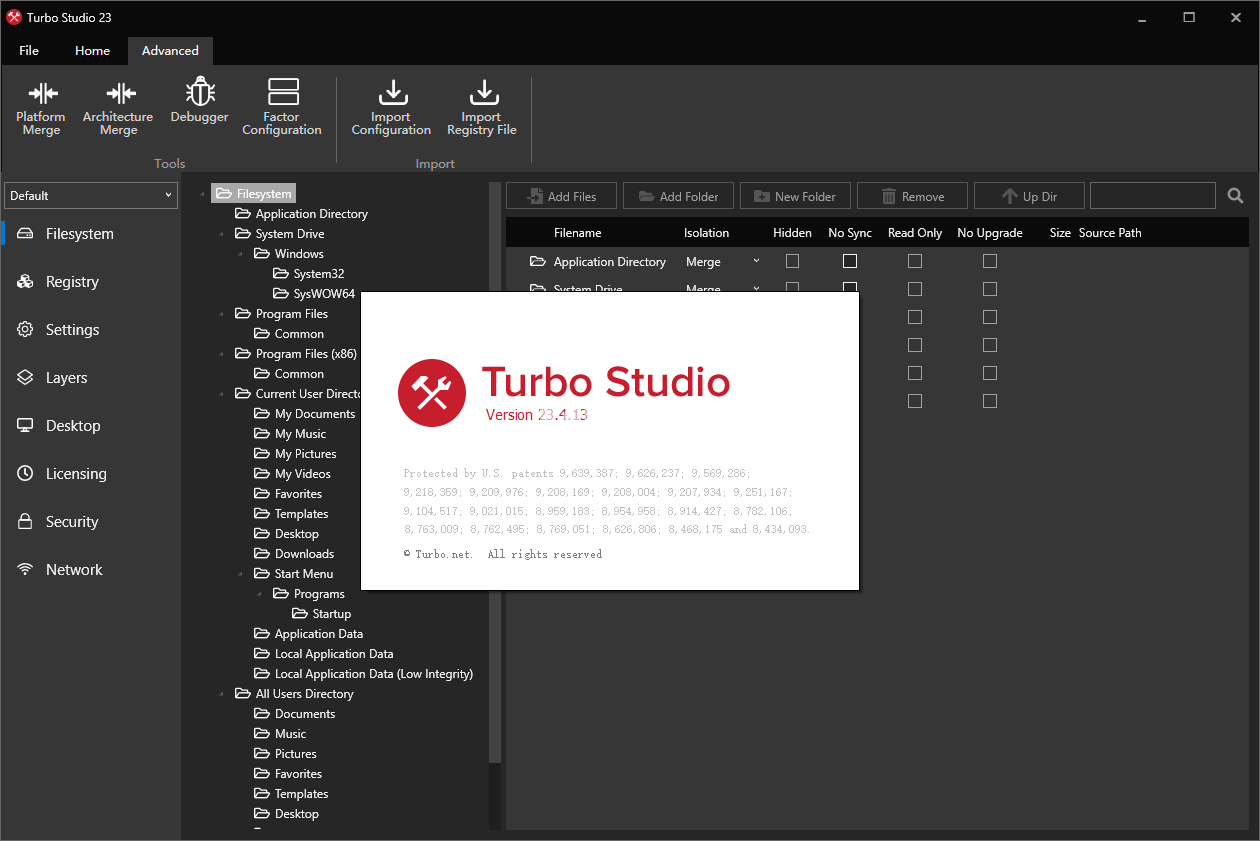
Task: Toggle No Sync for Application Directory row
Action: [850, 261]
